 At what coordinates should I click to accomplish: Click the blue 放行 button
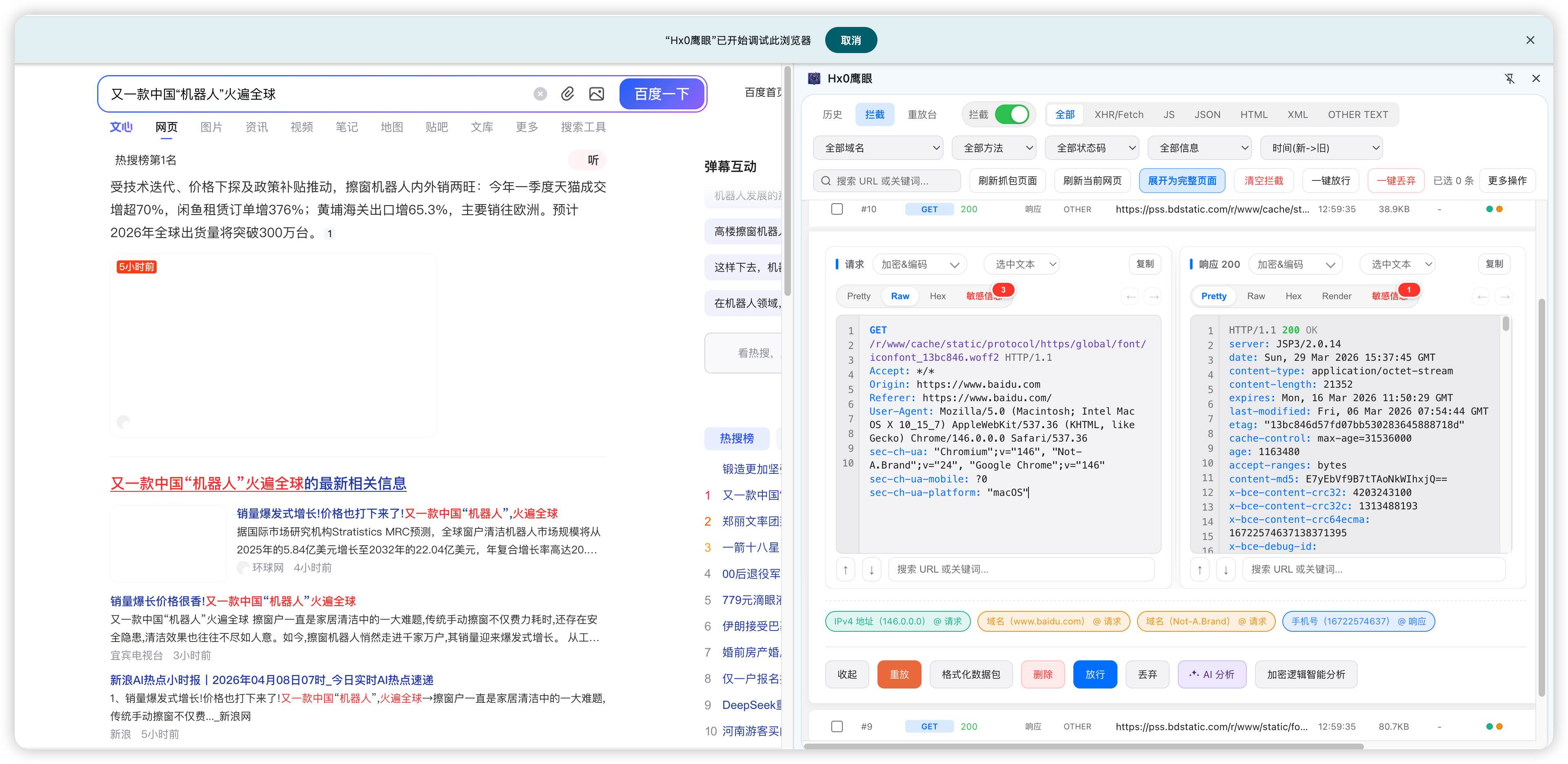click(x=1095, y=675)
